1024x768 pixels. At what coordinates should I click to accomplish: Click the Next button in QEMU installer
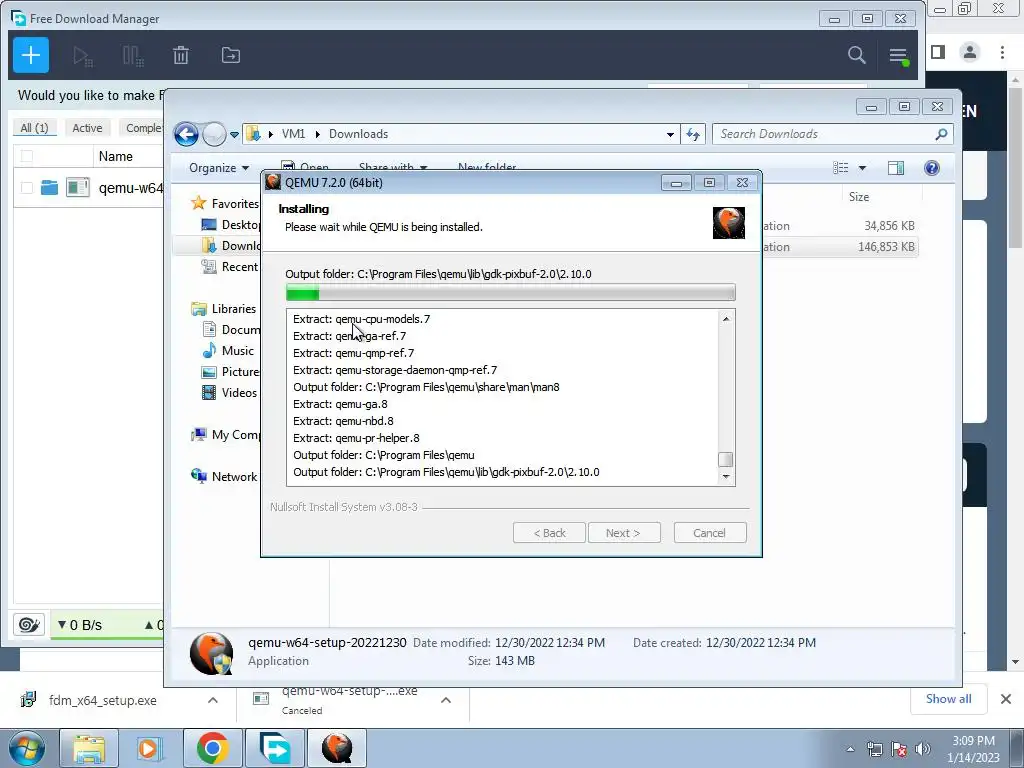pos(624,533)
